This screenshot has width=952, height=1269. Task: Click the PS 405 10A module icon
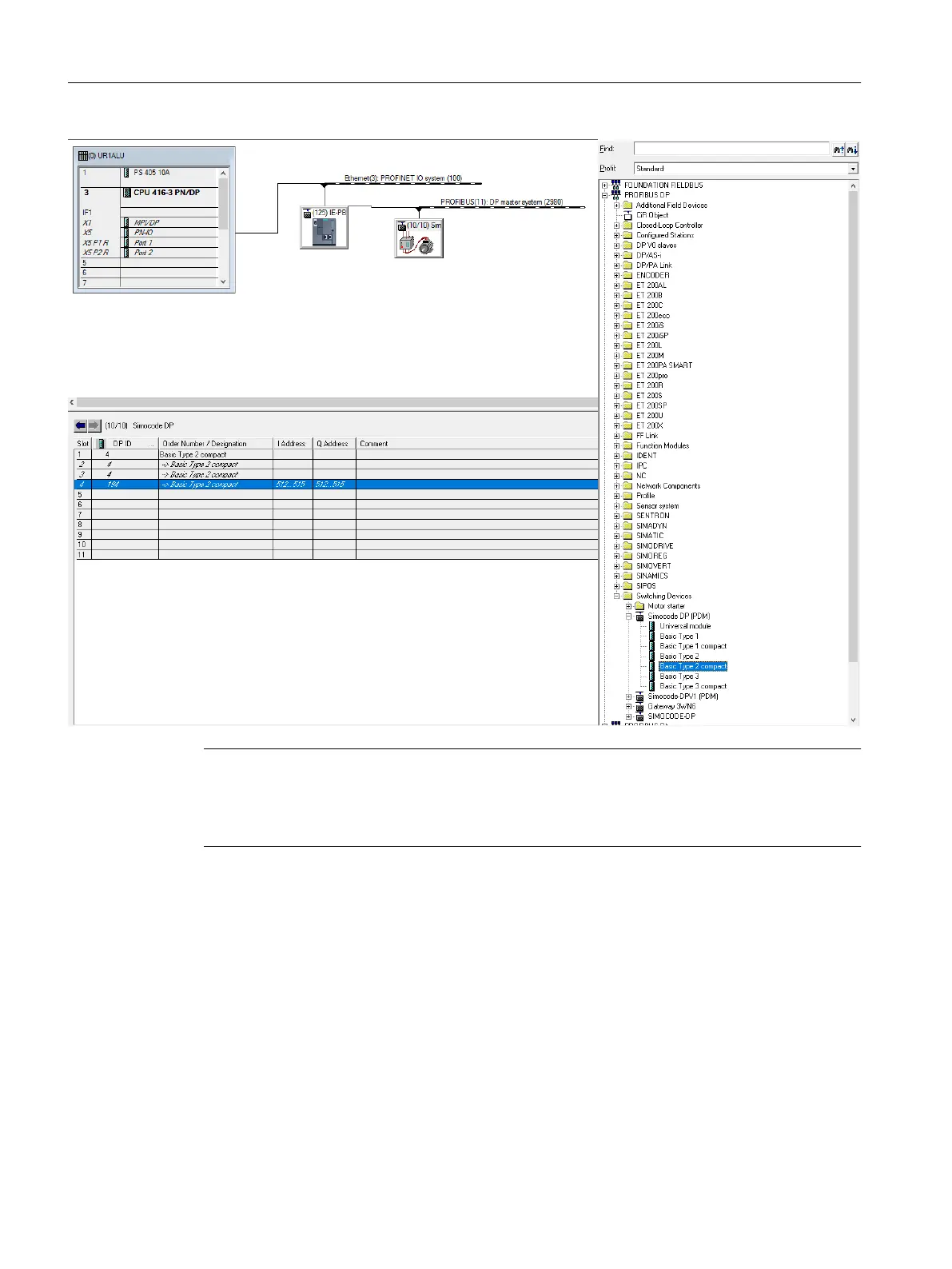pyautogui.click(x=126, y=173)
